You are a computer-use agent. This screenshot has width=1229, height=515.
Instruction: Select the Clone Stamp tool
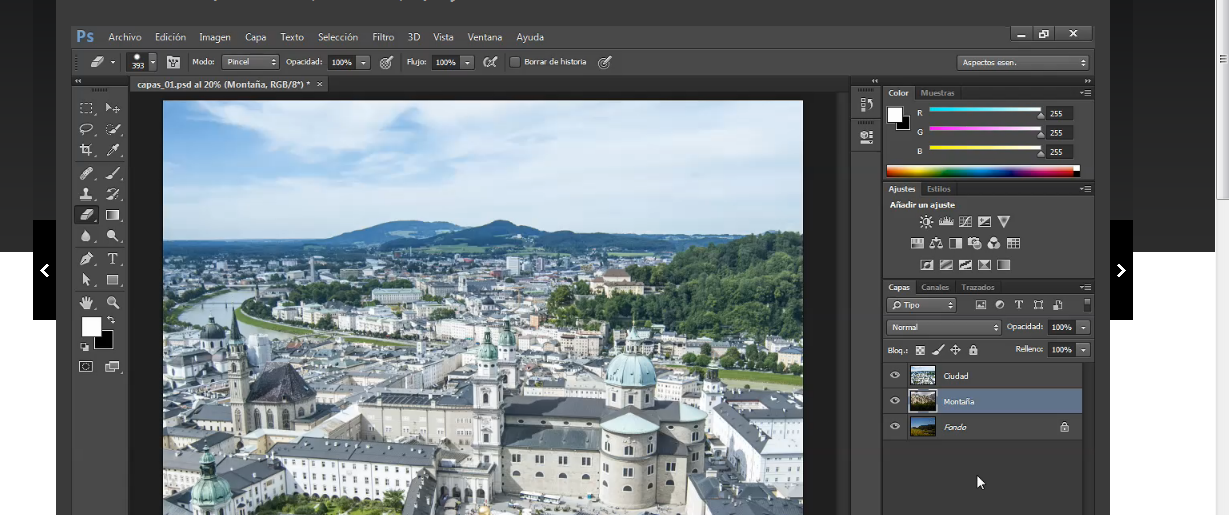87,194
